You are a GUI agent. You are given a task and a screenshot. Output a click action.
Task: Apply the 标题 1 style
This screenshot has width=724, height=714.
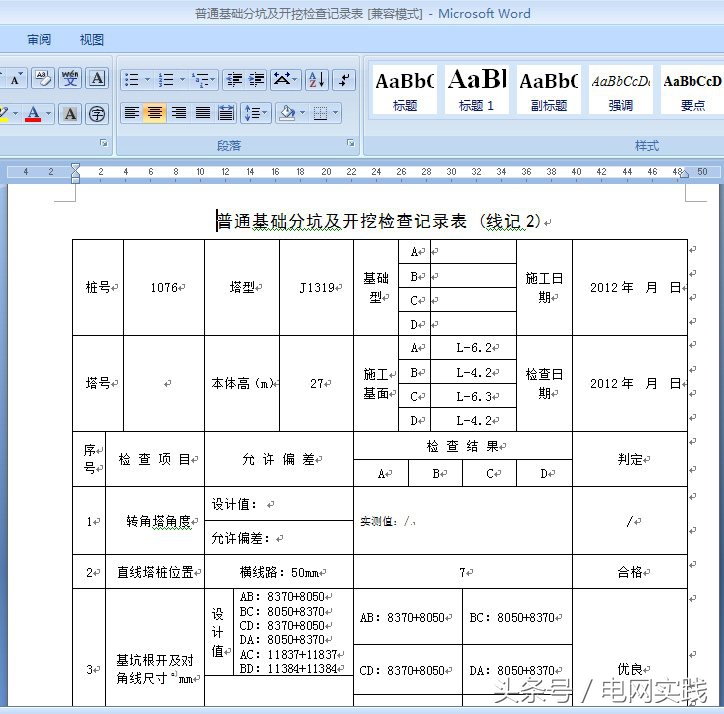tap(477, 90)
